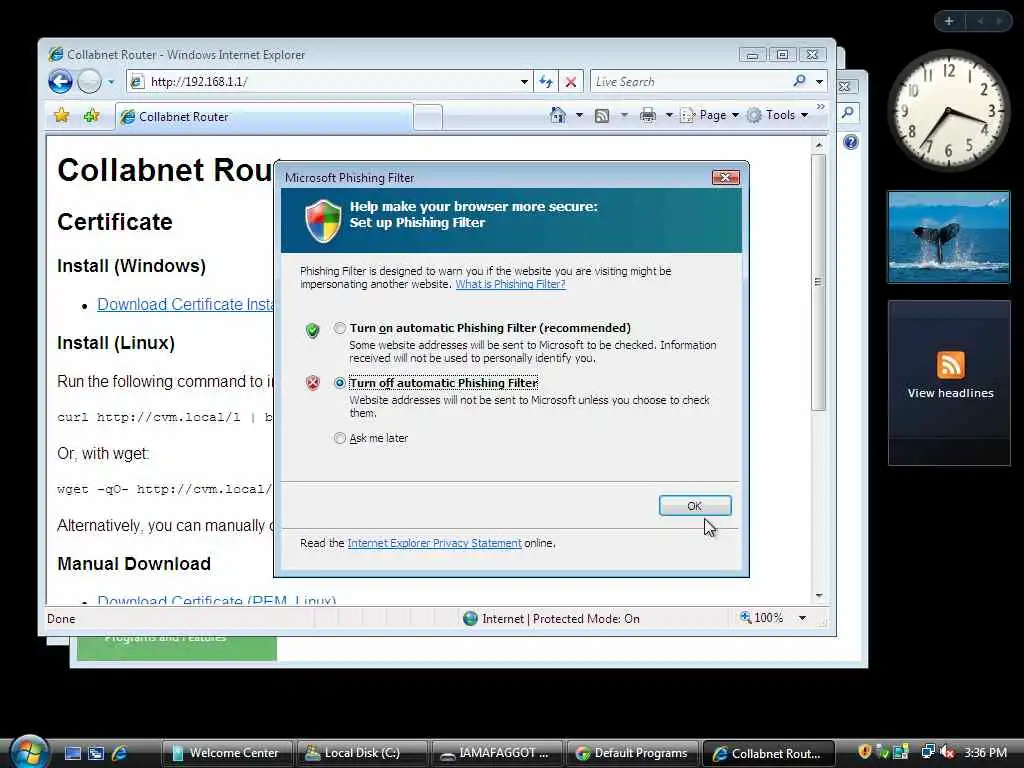Click the search icon in background window
Image resolution: width=1024 pixels, height=768 pixels.
click(848, 112)
